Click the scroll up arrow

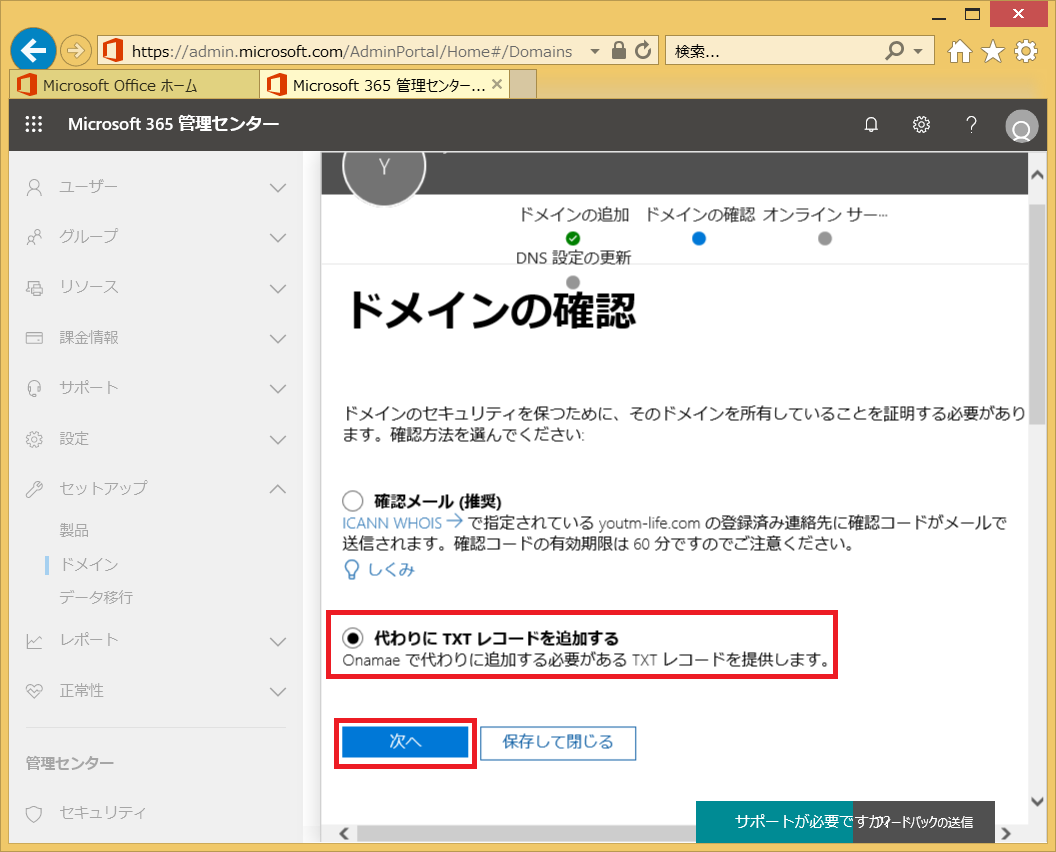1037,174
